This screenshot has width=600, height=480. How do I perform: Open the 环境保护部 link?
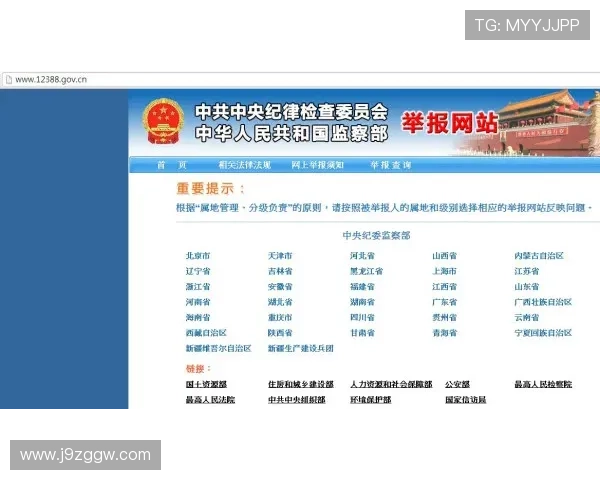tap(370, 400)
